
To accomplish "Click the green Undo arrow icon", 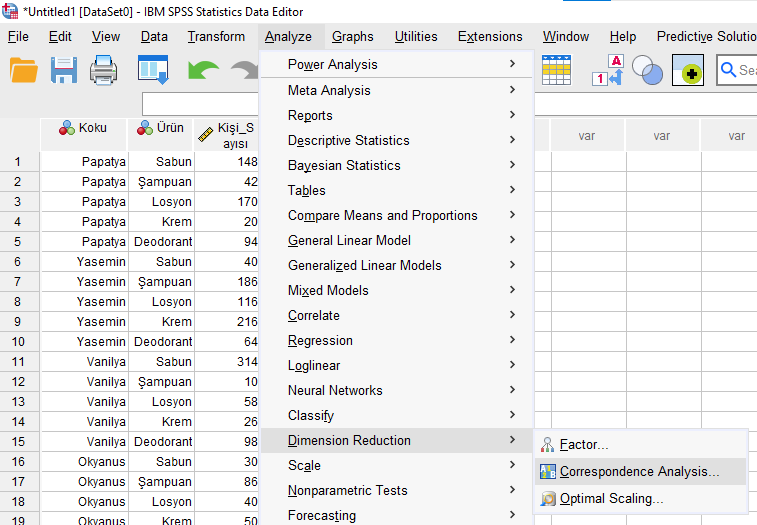I will tap(203, 71).
